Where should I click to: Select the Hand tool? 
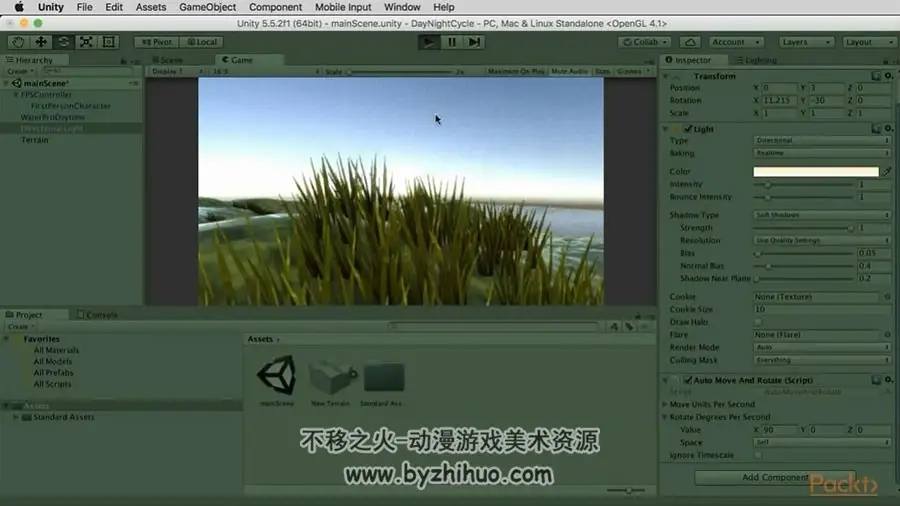(18, 42)
